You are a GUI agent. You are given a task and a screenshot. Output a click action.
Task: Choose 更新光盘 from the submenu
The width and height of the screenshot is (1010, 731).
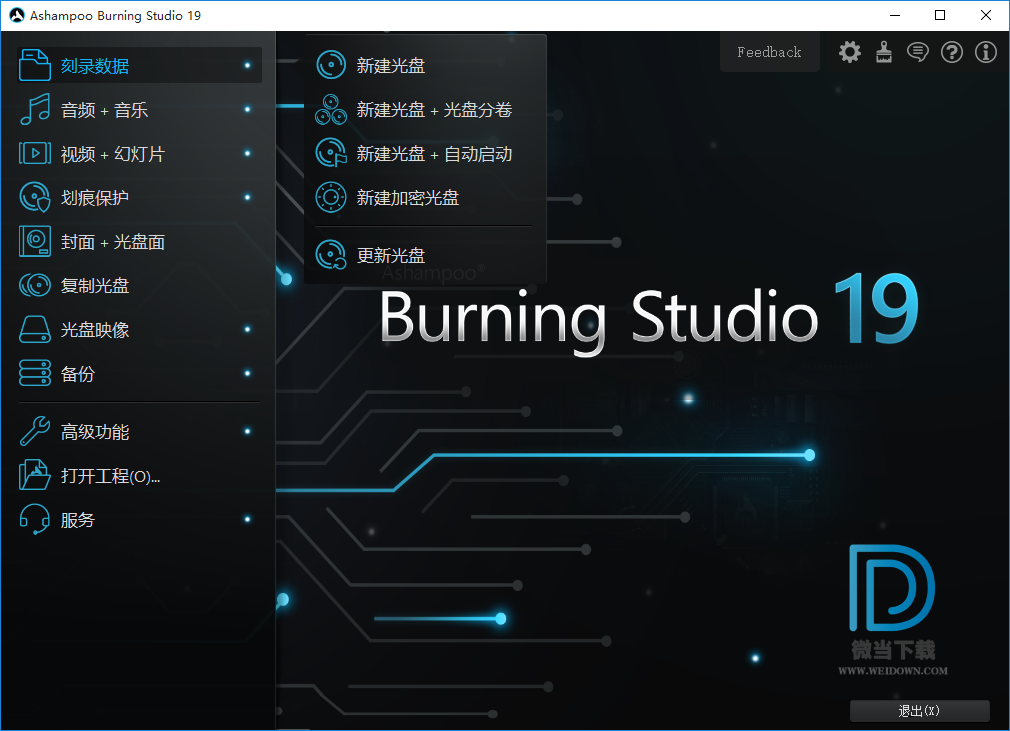[391, 256]
